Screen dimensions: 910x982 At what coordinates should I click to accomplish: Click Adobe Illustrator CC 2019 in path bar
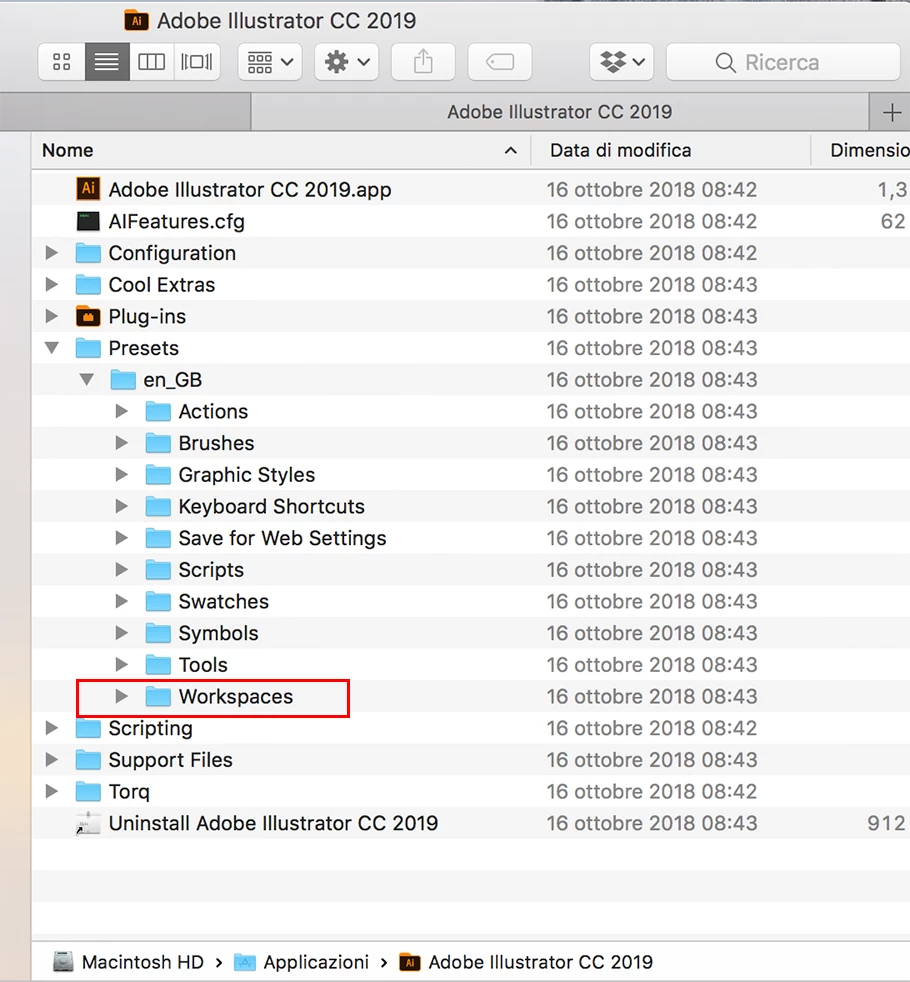pos(540,962)
